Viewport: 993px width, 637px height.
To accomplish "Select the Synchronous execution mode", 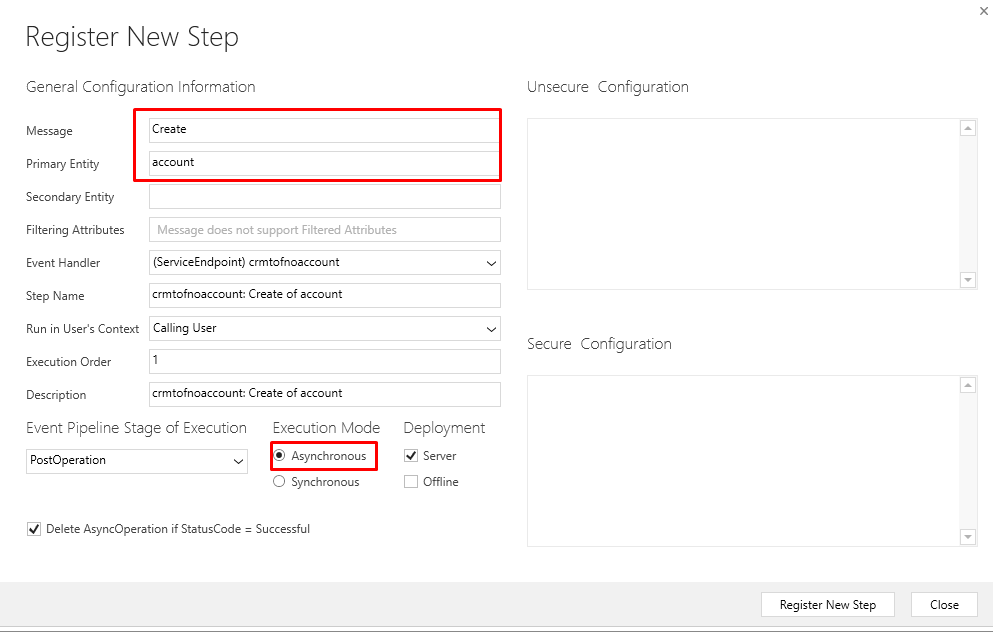I will click(279, 482).
